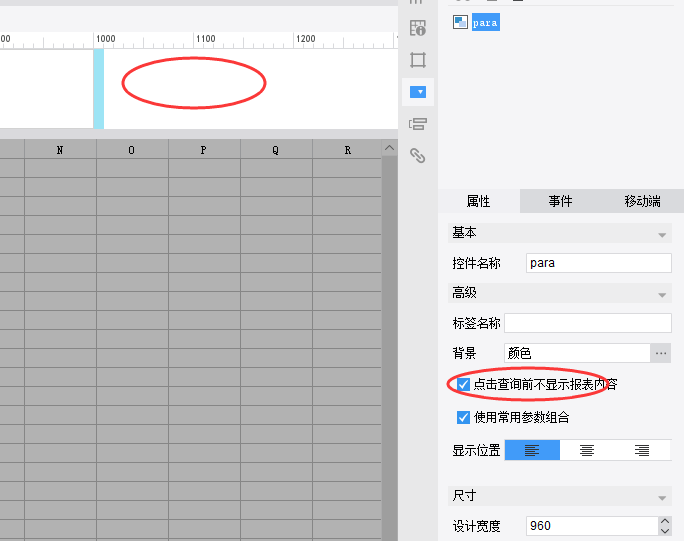684x541 pixels.
Task: Increase 设计宽度 value with up arrow
Action: [x=664, y=521]
